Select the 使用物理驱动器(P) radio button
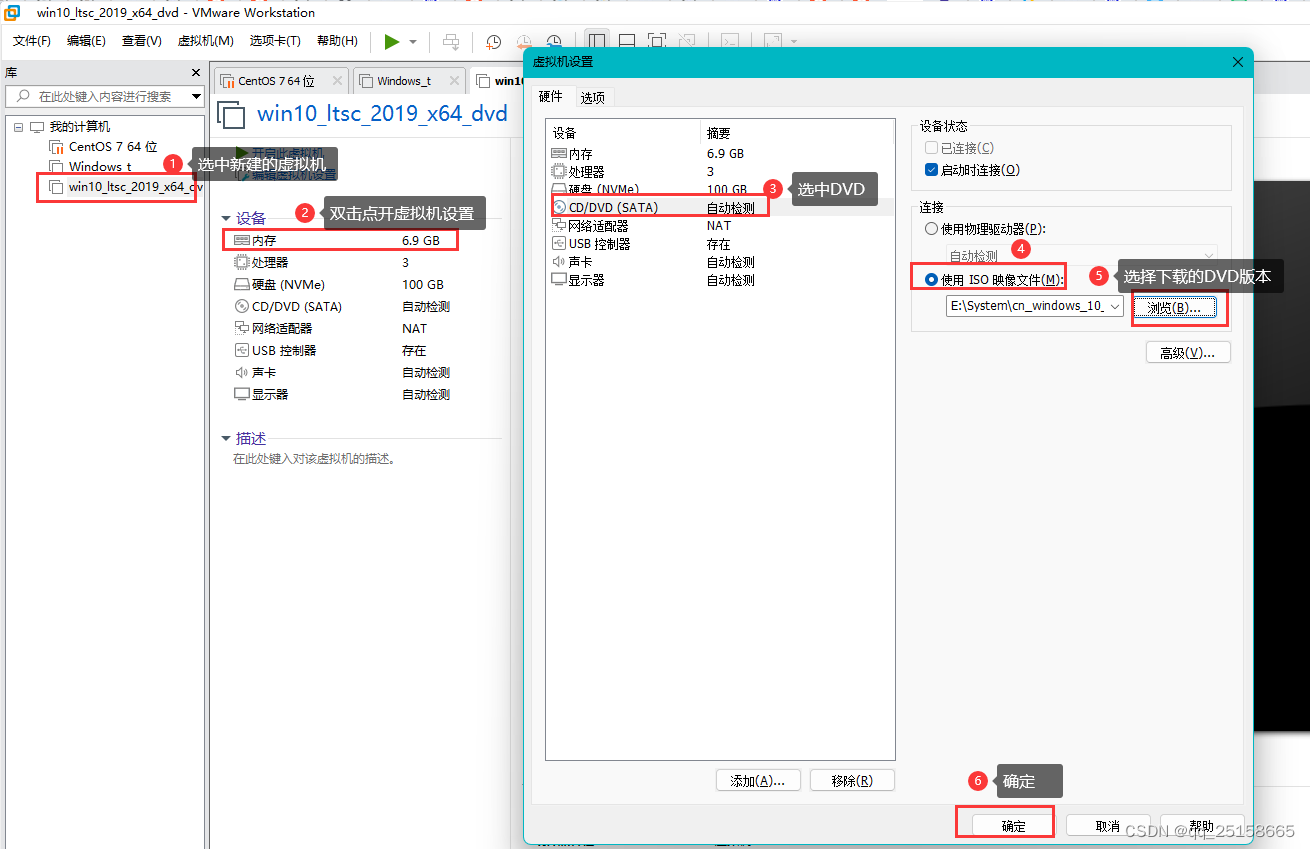The image size is (1310, 849). pyautogui.click(x=932, y=229)
